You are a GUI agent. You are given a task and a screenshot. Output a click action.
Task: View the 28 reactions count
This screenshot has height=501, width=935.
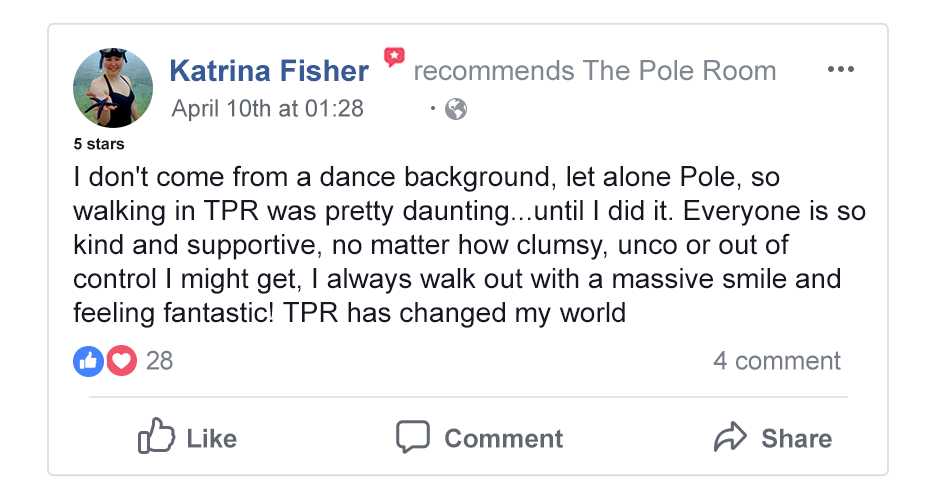pos(159,361)
